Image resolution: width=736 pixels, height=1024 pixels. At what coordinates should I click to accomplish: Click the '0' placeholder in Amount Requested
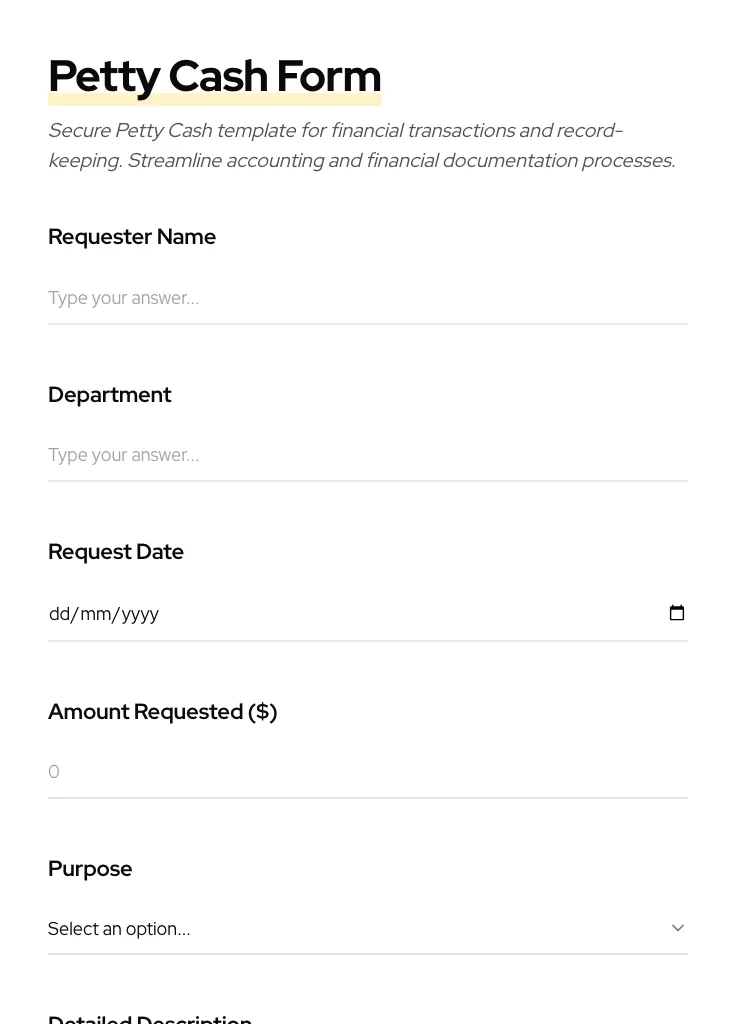[54, 772]
